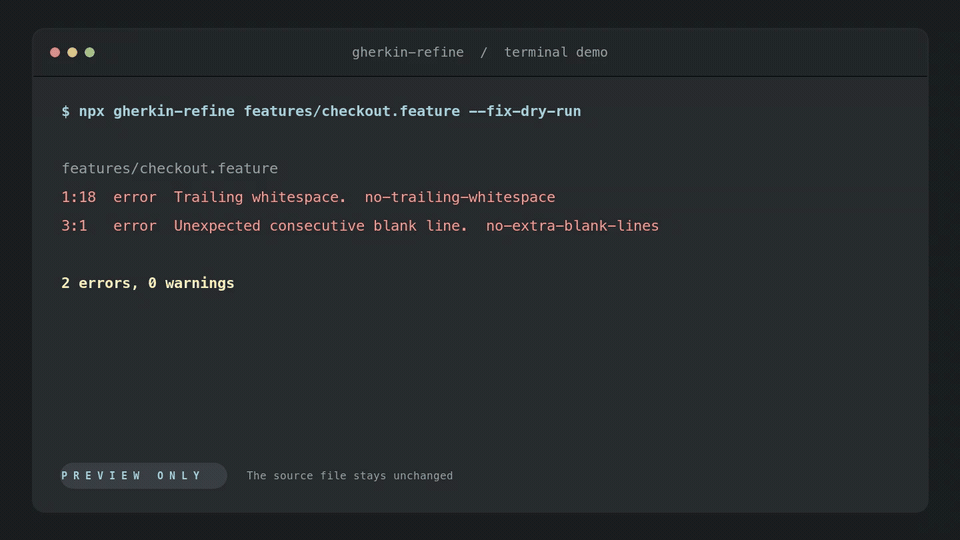
Task: Click the 'gherkin-refine / terminal demo' title text
Action: (479, 53)
